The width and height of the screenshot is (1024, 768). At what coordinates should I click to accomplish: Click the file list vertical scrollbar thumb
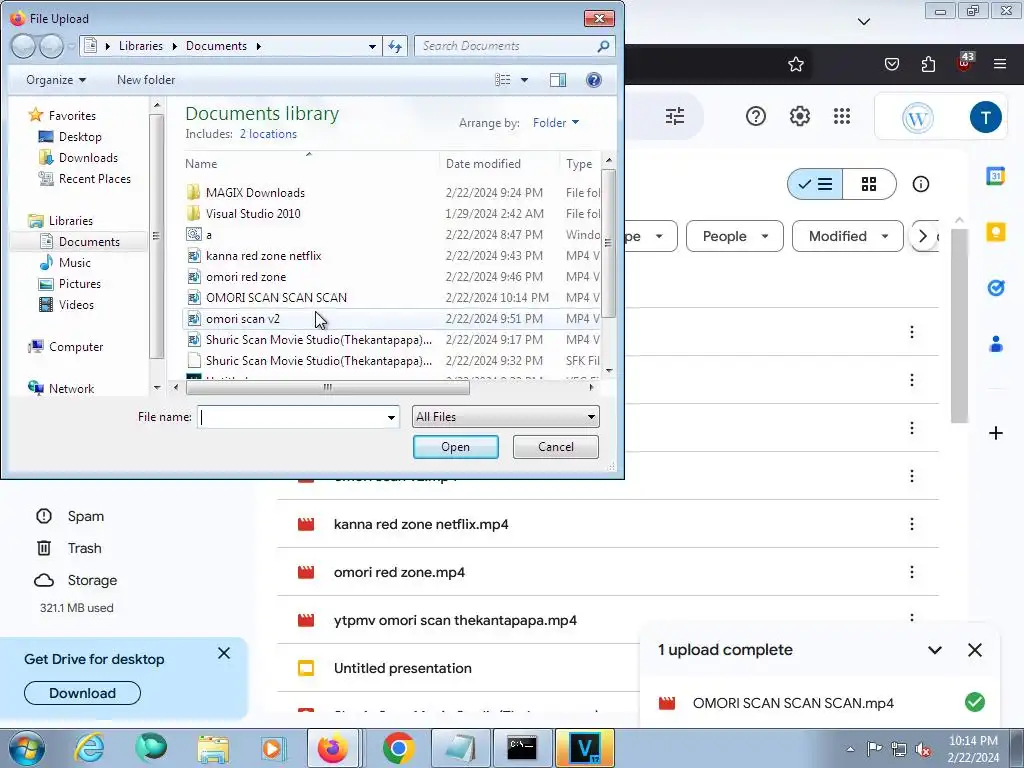[608, 244]
